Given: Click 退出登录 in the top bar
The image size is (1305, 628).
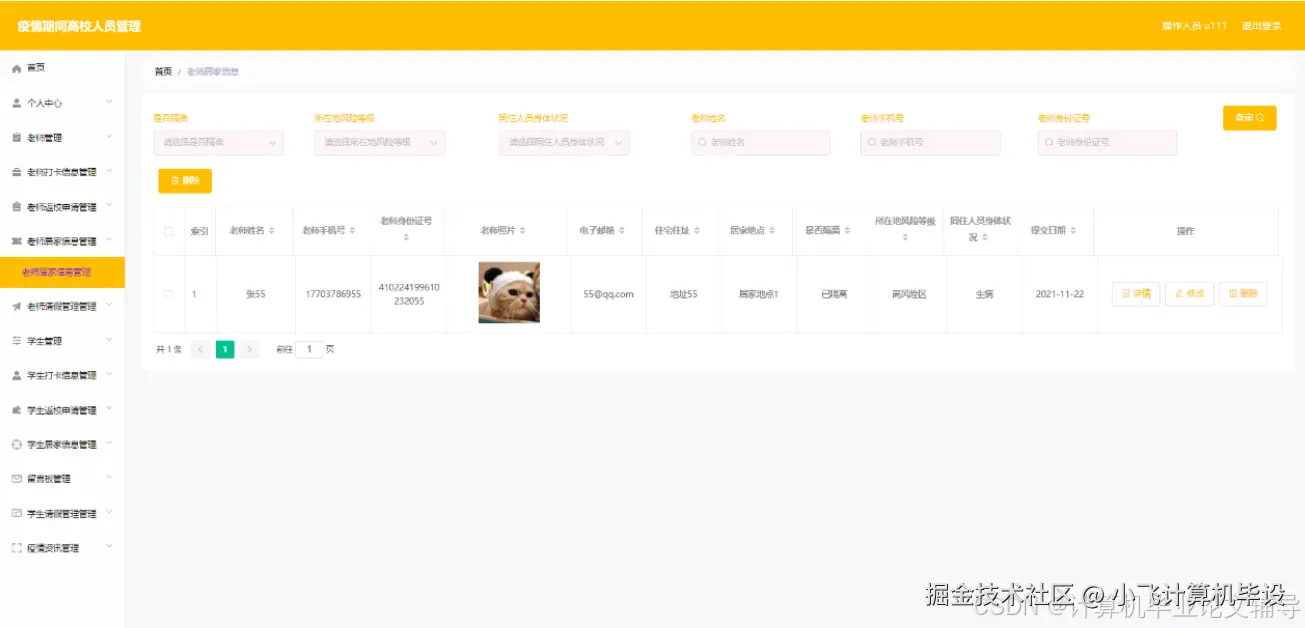Looking at the screenshot, I should (1261, 26).
